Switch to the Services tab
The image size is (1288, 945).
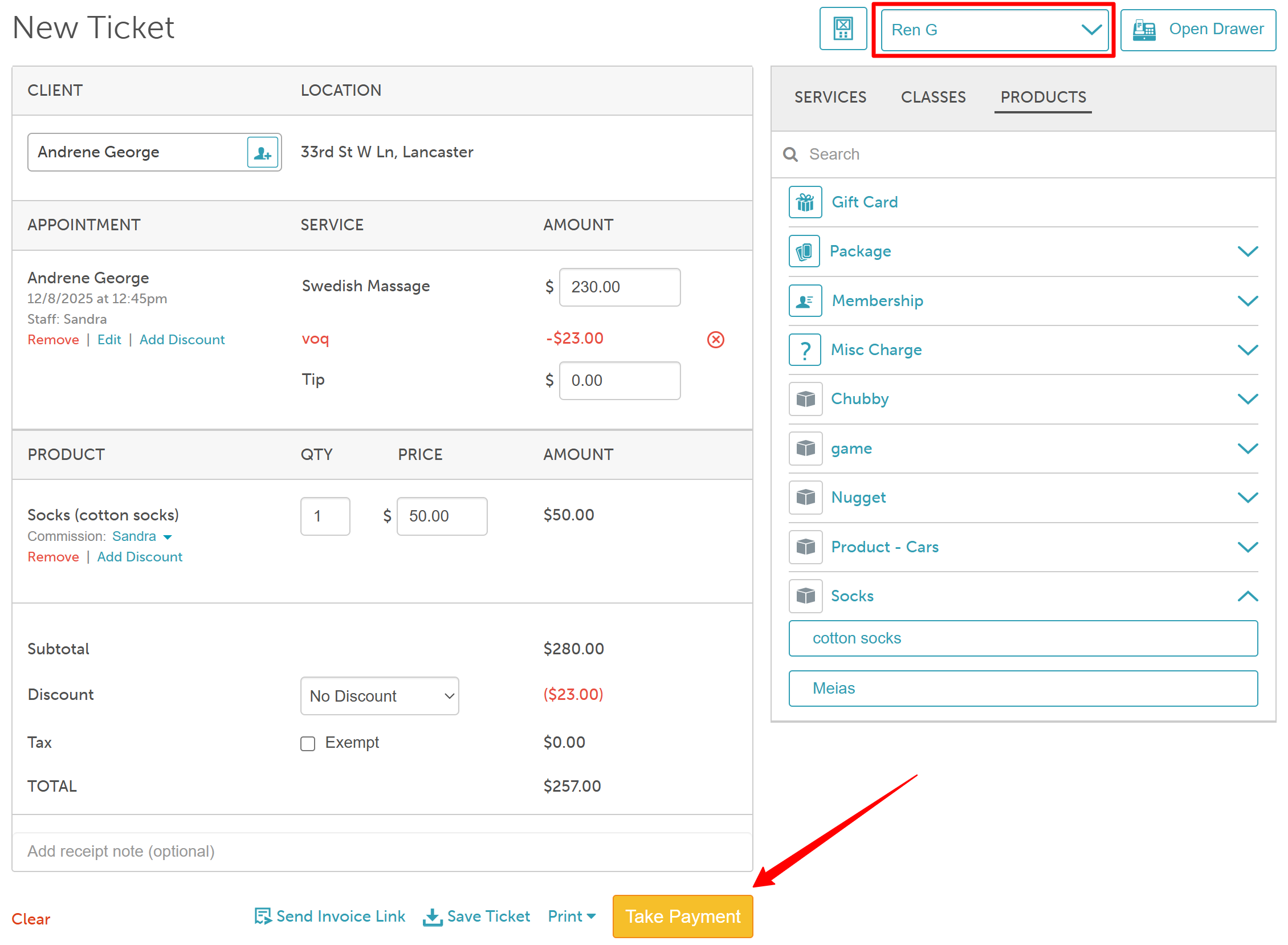[x=830, y=97]
